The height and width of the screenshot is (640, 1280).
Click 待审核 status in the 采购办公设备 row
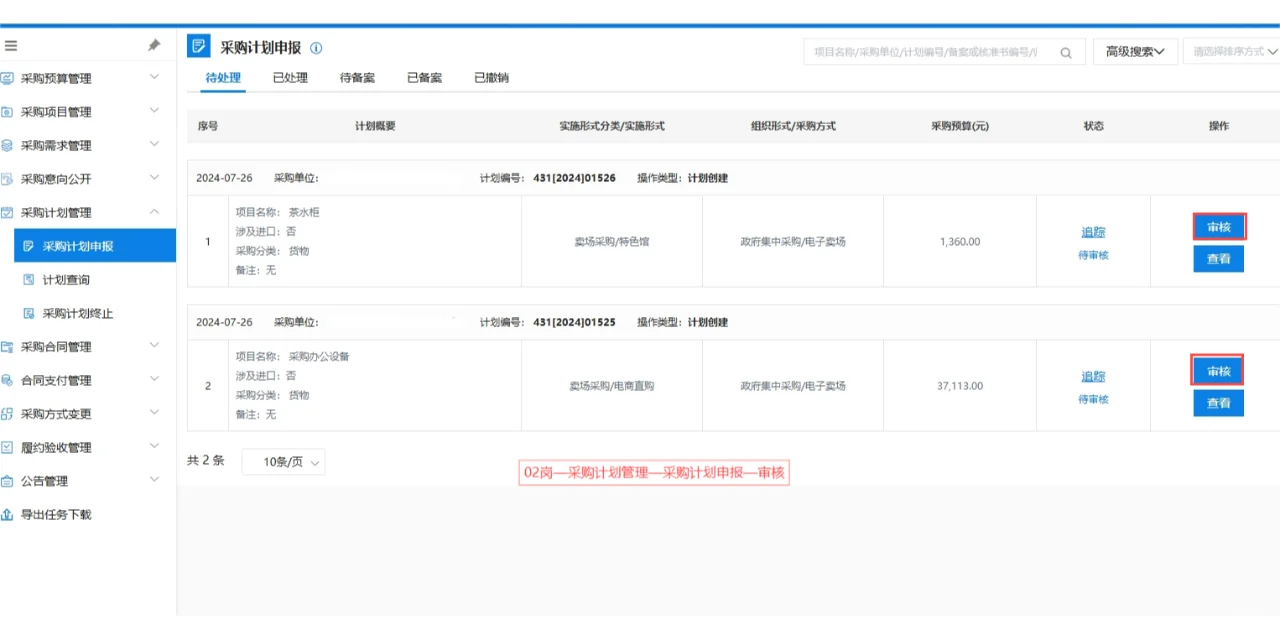1093,399
